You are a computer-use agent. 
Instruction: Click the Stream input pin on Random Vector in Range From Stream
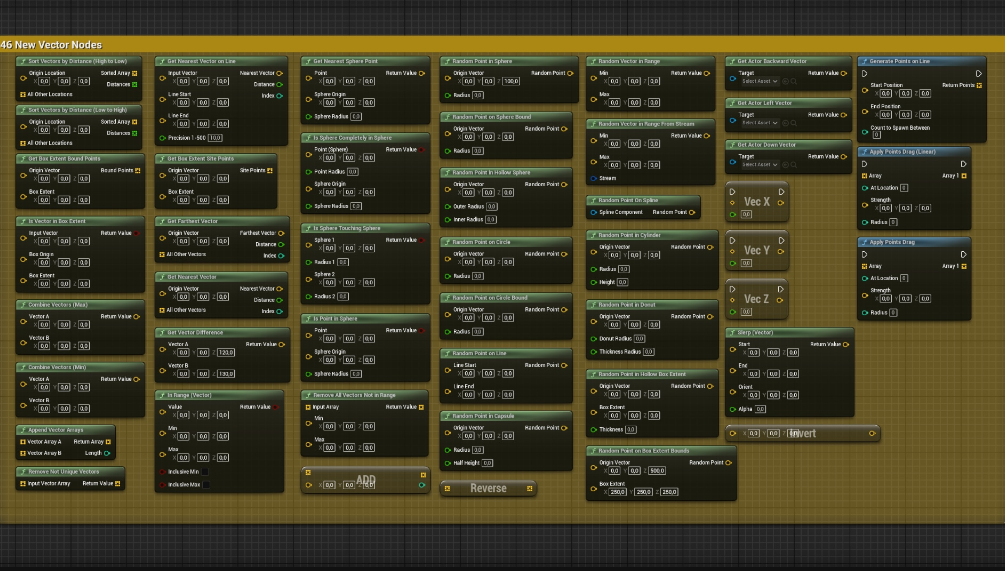[594, 178]
